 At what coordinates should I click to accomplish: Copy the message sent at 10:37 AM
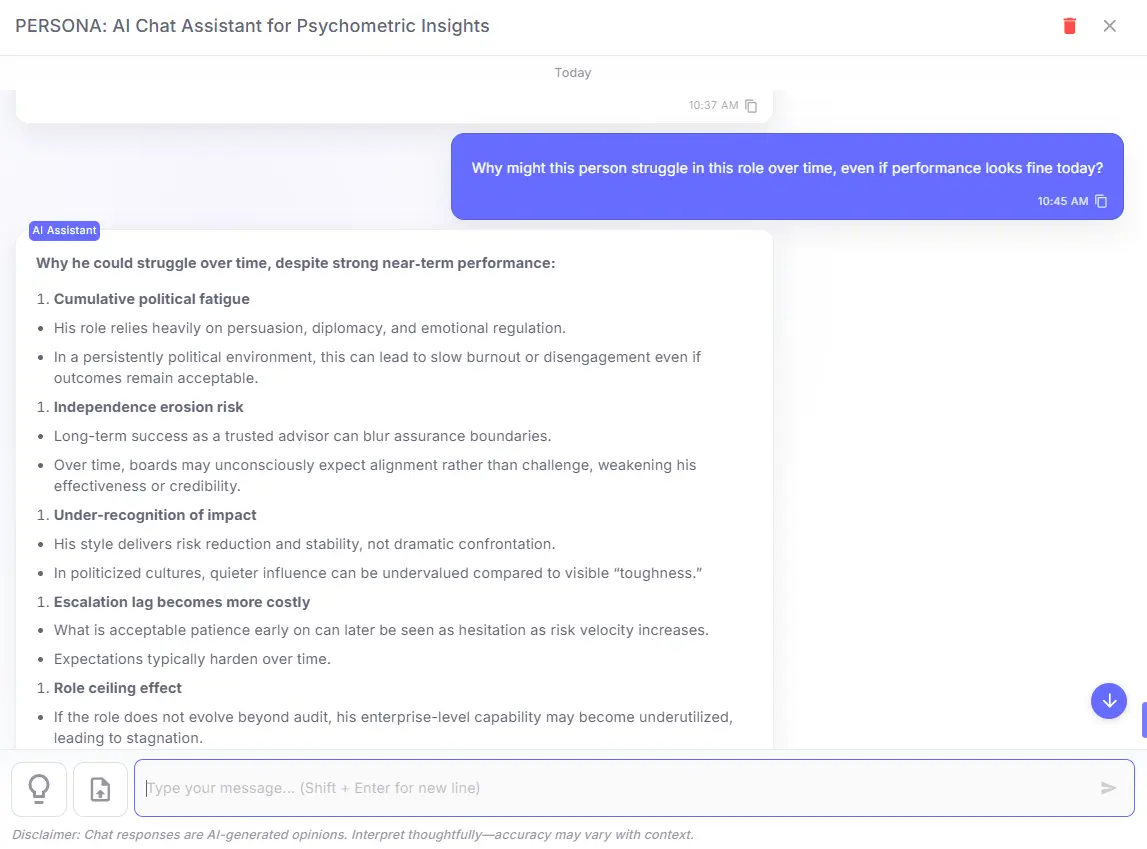pos(751,105)
